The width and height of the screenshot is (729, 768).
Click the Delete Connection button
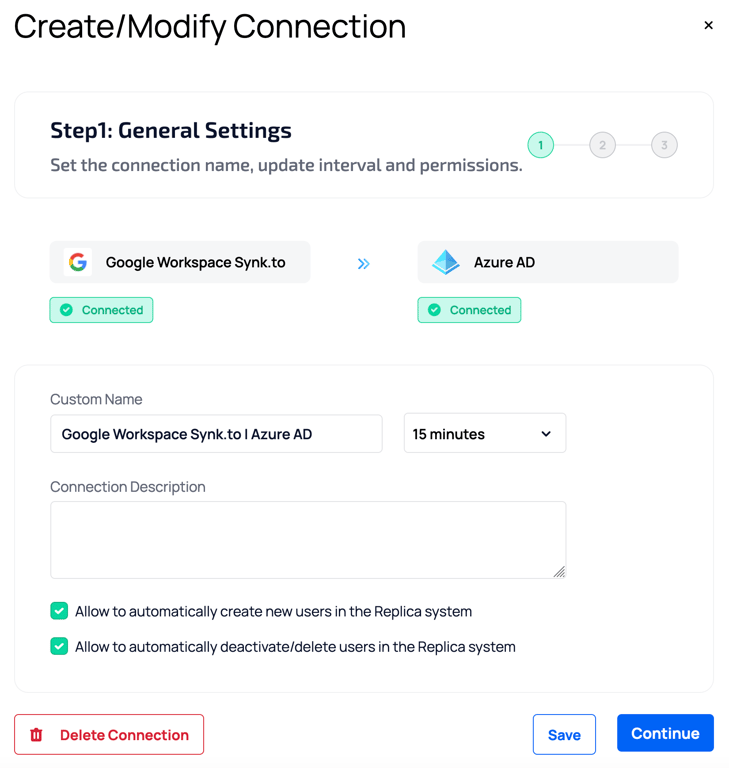click(x=109, y=735)
